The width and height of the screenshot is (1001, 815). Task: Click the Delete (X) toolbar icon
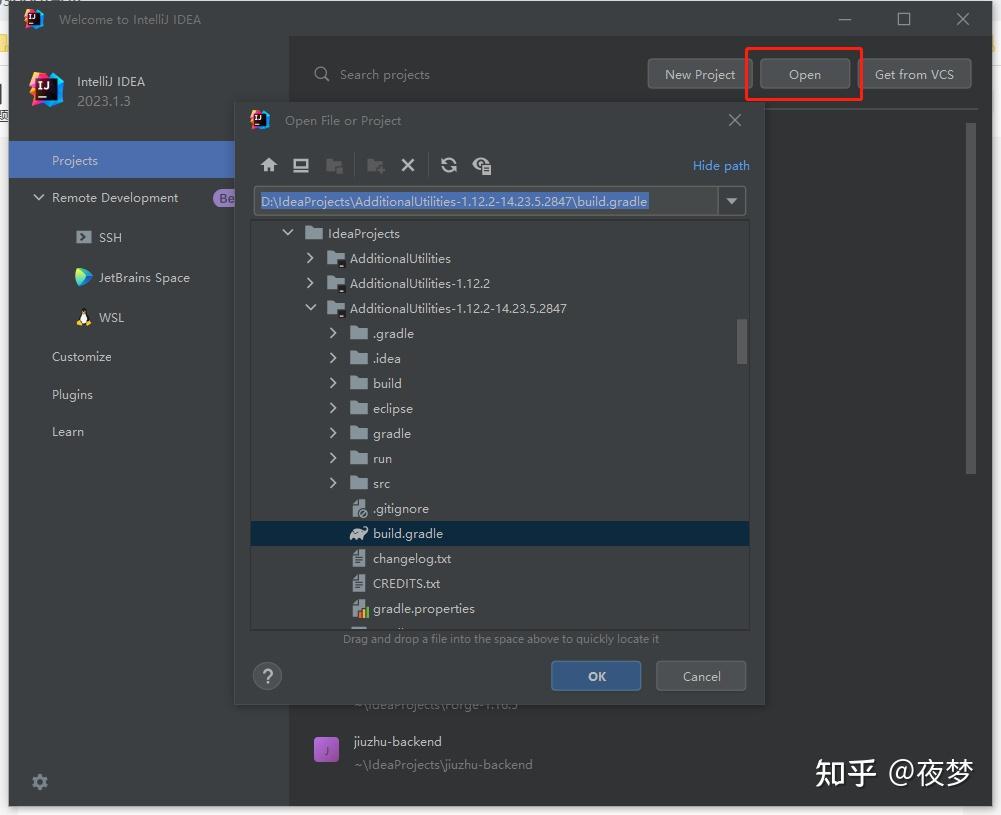click(x=408, y=165)
